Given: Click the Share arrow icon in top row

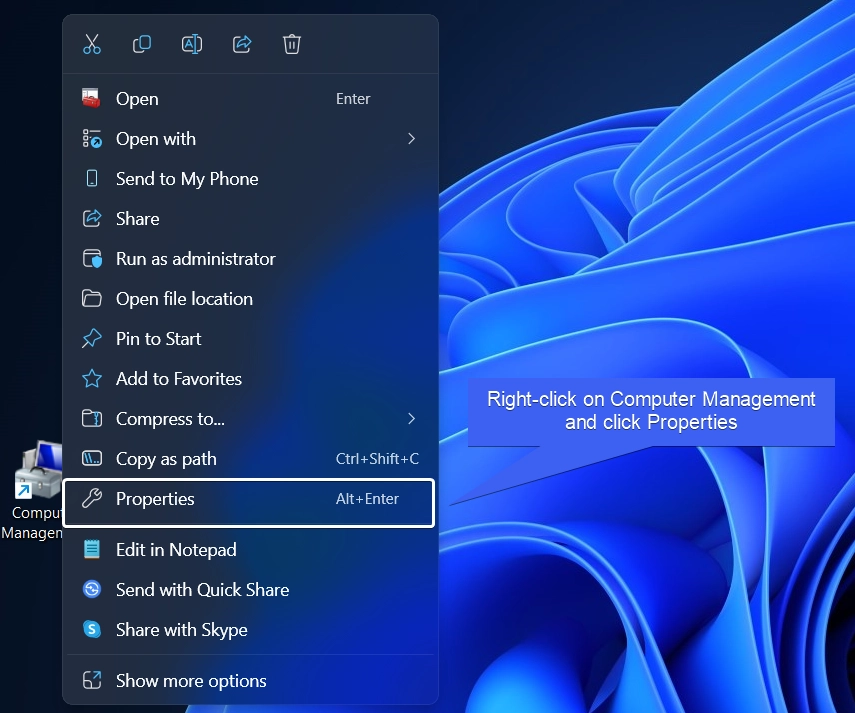Looking at the screenshot, I should point(242,44).
